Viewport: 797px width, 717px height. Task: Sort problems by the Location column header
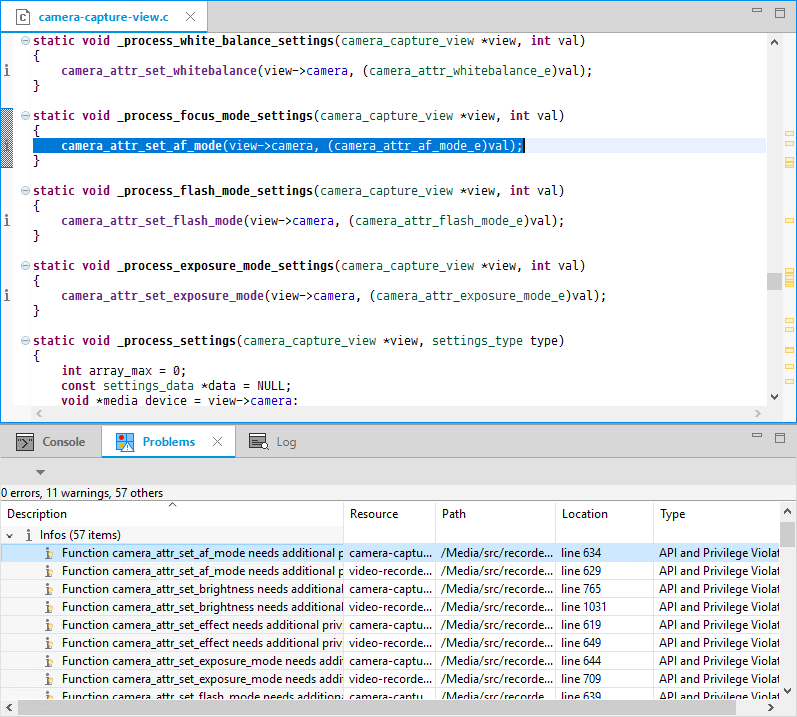pyautogui.click(x=585, y=514)
